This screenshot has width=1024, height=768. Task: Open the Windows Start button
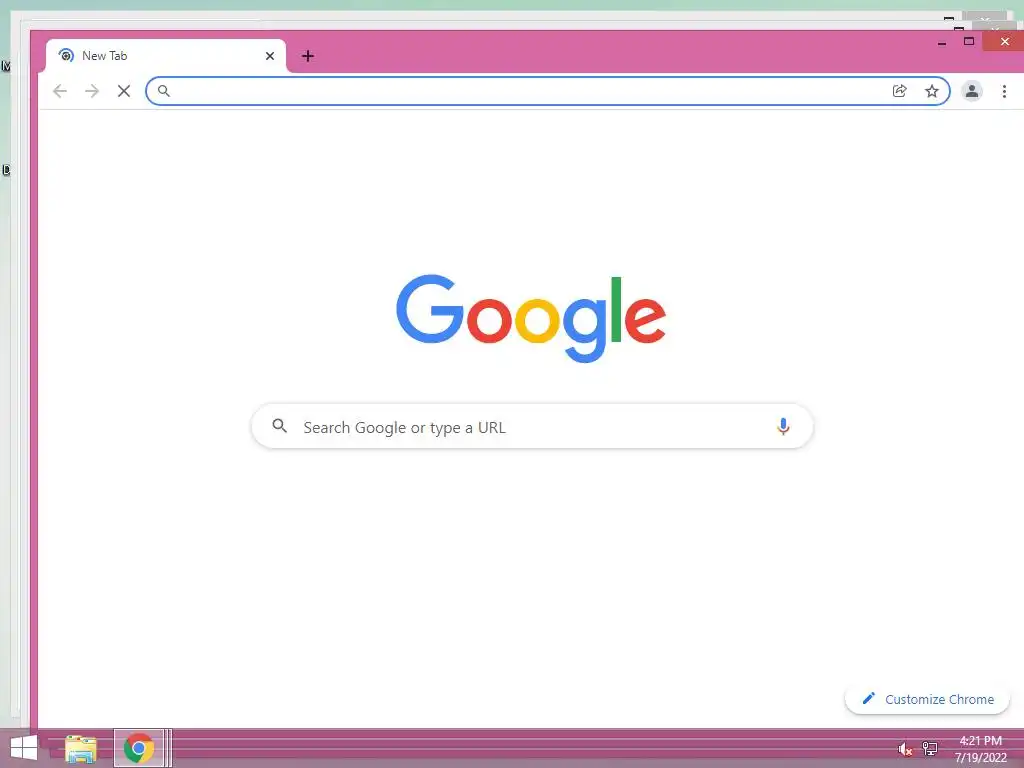(24, 748)
